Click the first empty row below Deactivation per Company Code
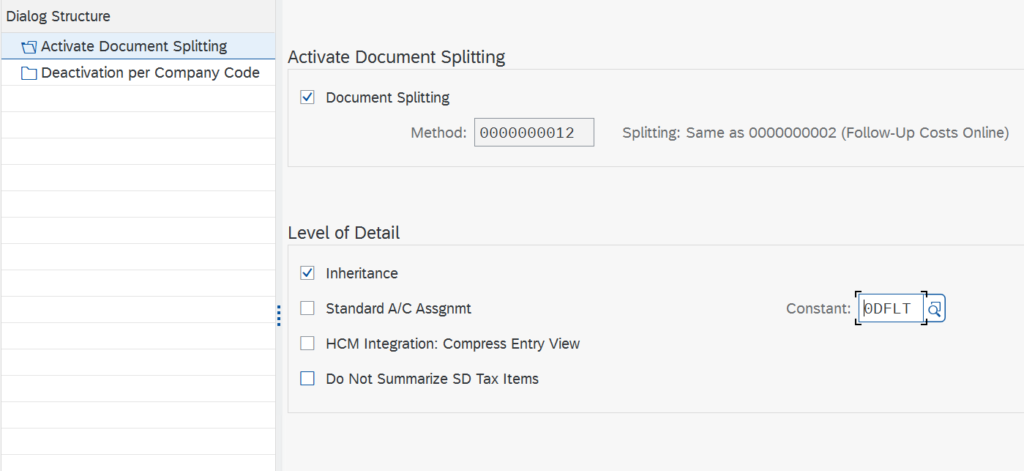The width and height of the screenshot is (1024, 471). [x=138, y=99]
